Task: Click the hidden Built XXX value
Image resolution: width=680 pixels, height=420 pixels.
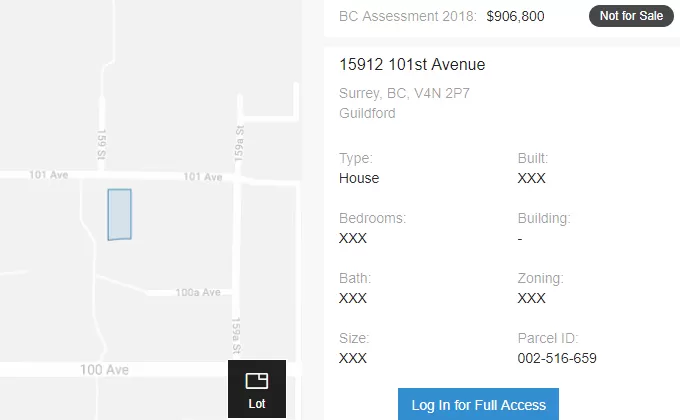Action: pos(531,178)
